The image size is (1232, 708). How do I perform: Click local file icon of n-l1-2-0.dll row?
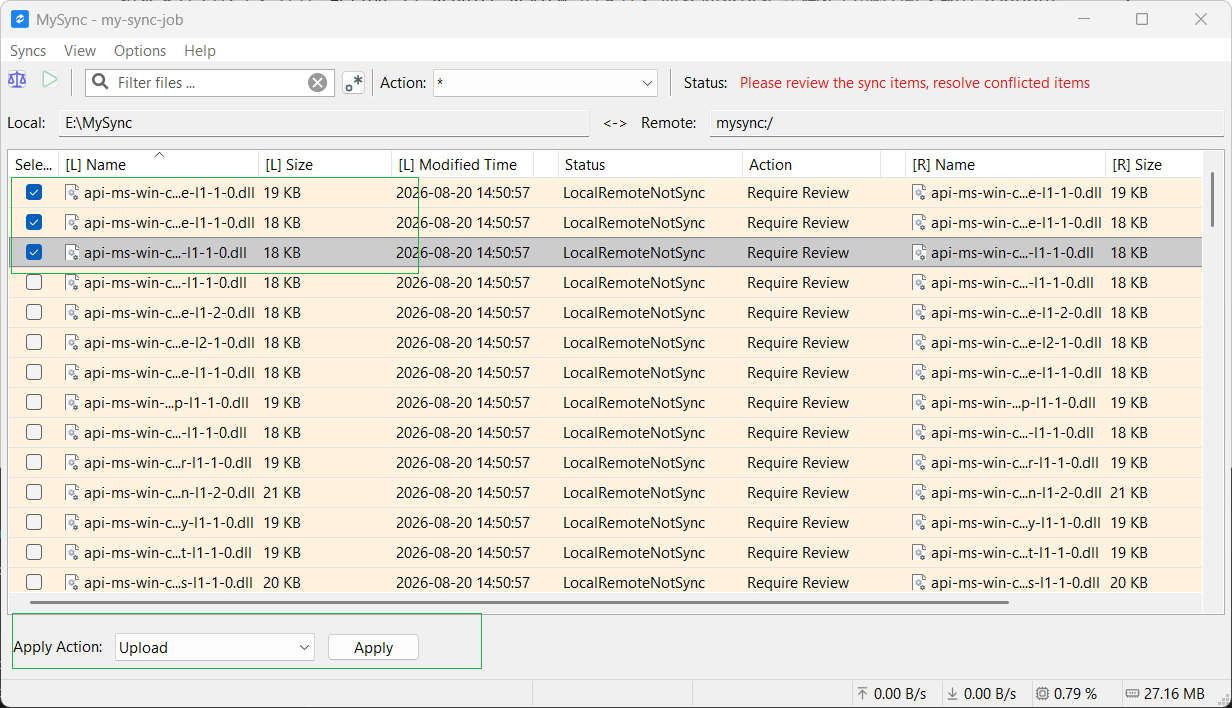(72, 493)
